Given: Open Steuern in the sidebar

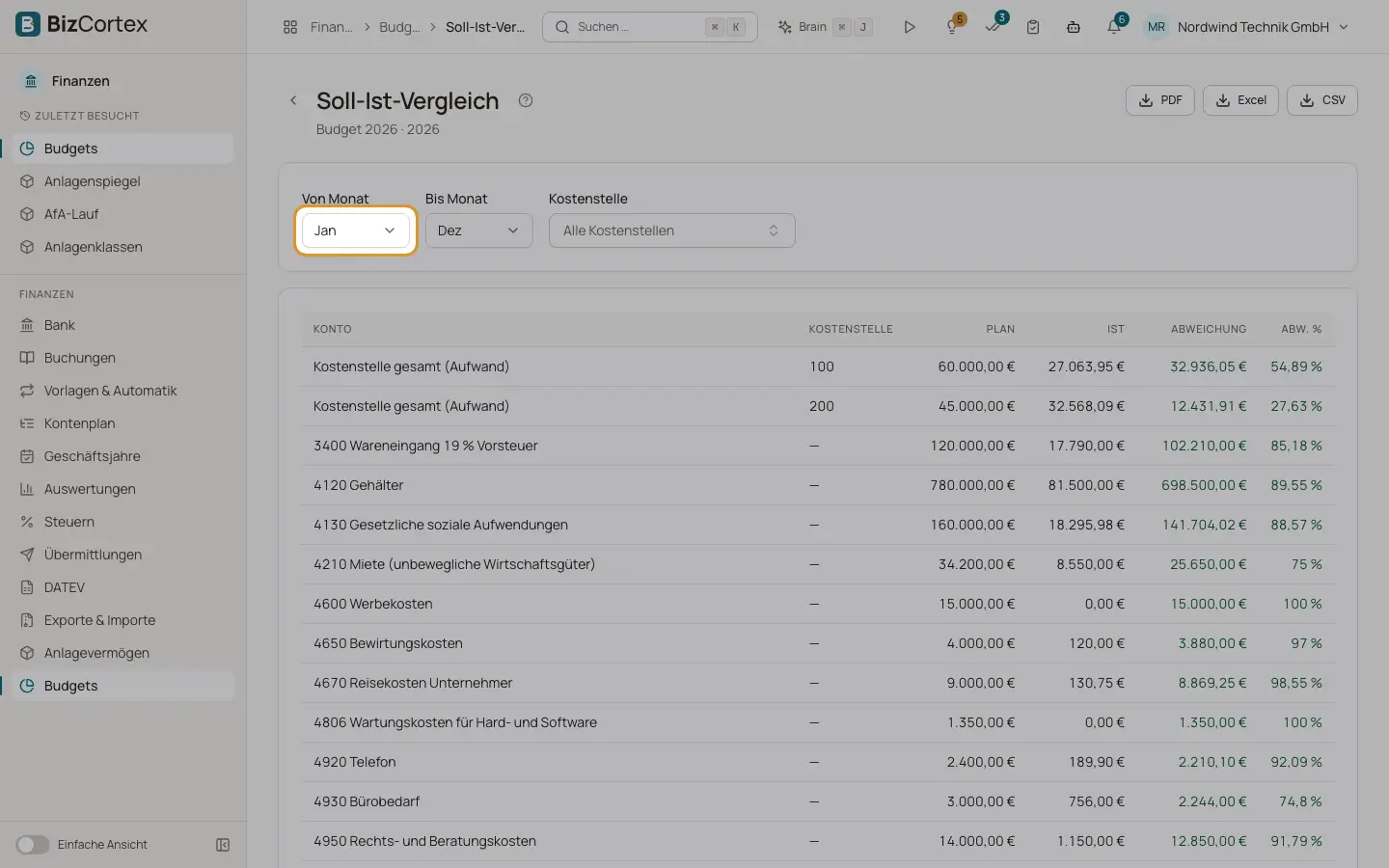Looking at the screenshot, I should (123, 522).
